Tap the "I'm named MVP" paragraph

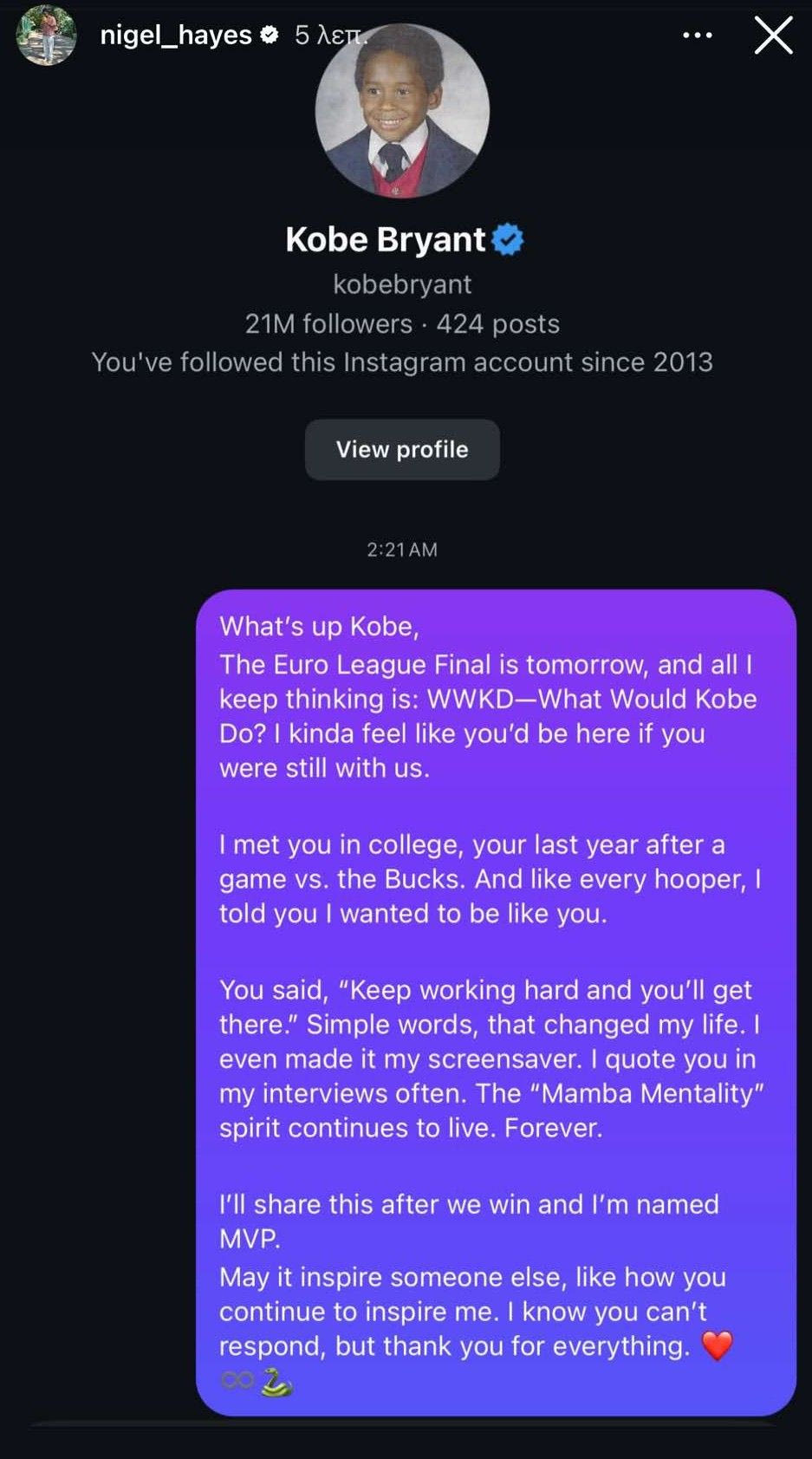click(468, 1220)
